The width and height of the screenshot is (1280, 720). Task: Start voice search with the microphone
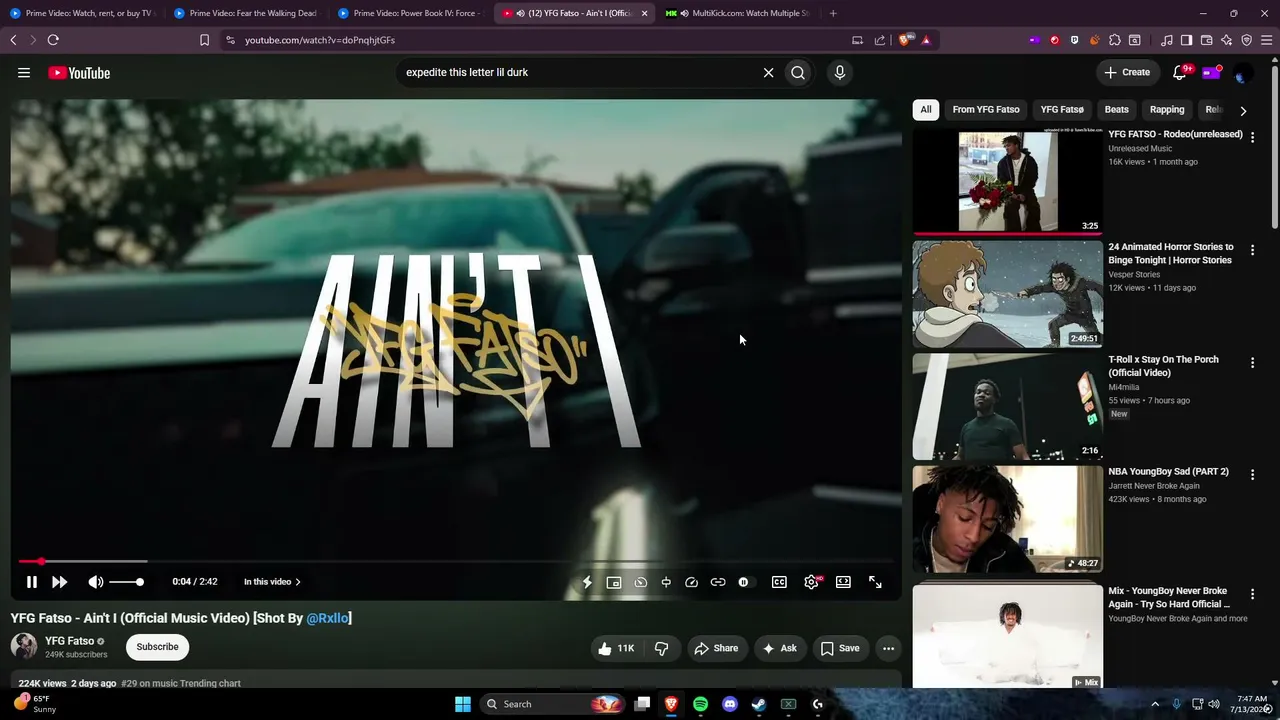[840, 72]
